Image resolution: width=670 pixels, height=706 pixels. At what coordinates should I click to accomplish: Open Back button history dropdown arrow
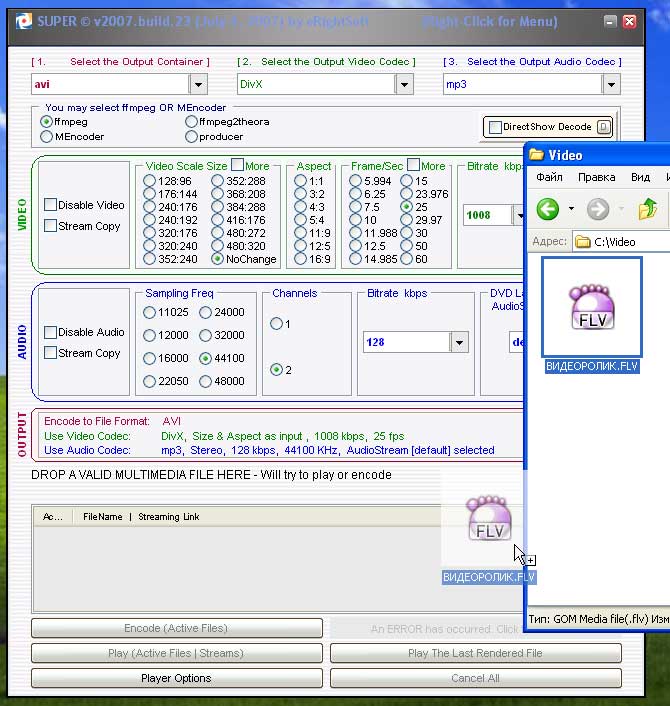point(571,208)
